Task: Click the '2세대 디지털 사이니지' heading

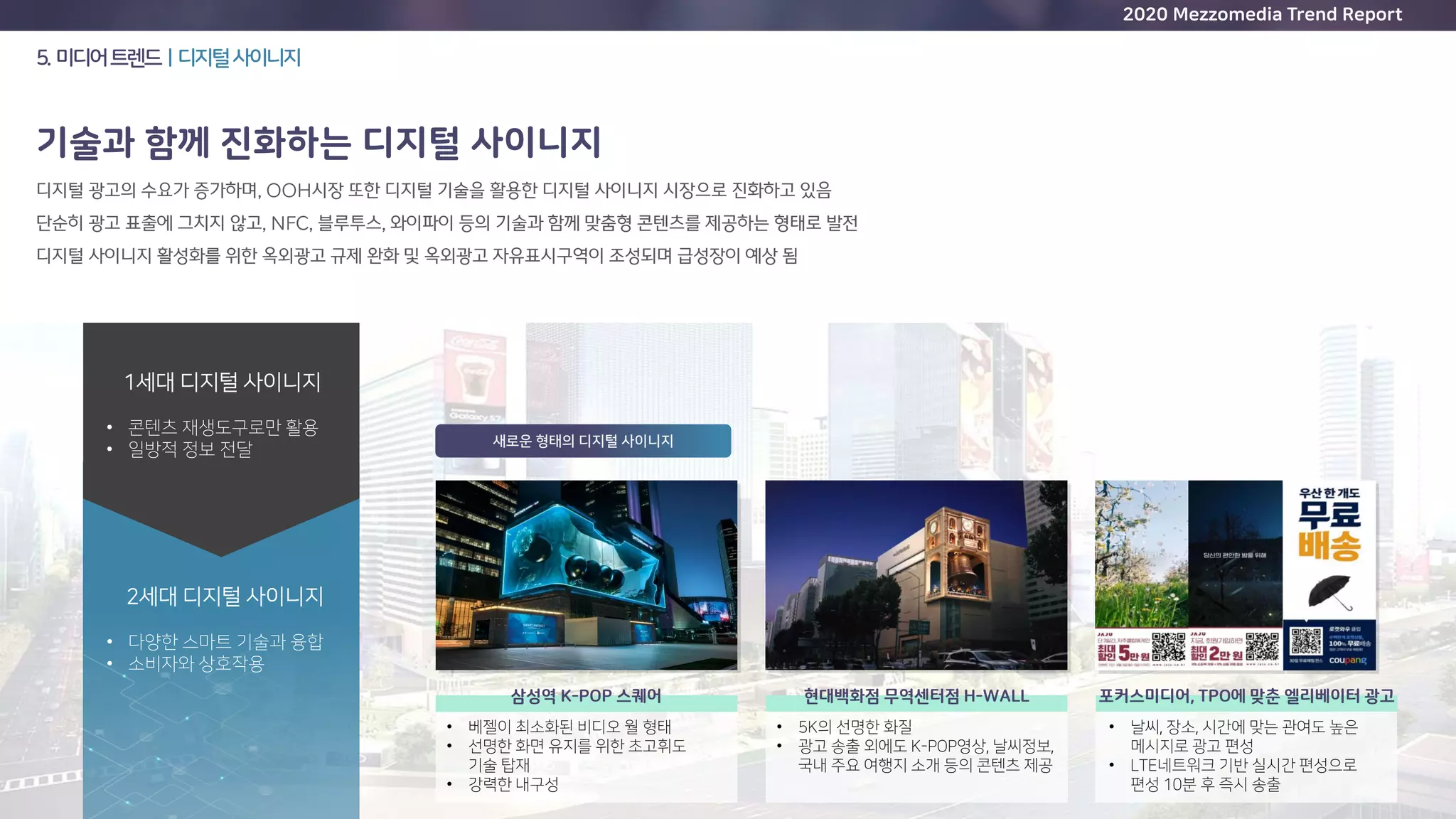Action: (225, 596)
